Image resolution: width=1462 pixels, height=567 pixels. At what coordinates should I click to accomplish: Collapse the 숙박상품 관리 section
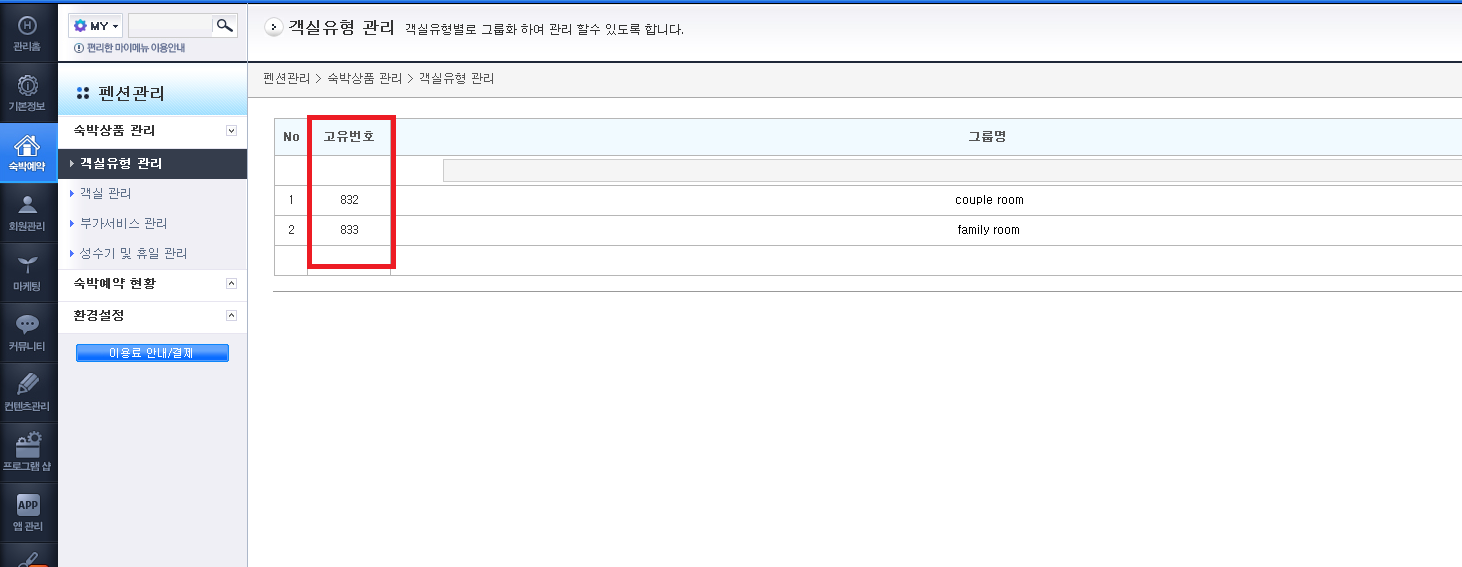click(x=231, y=131)
